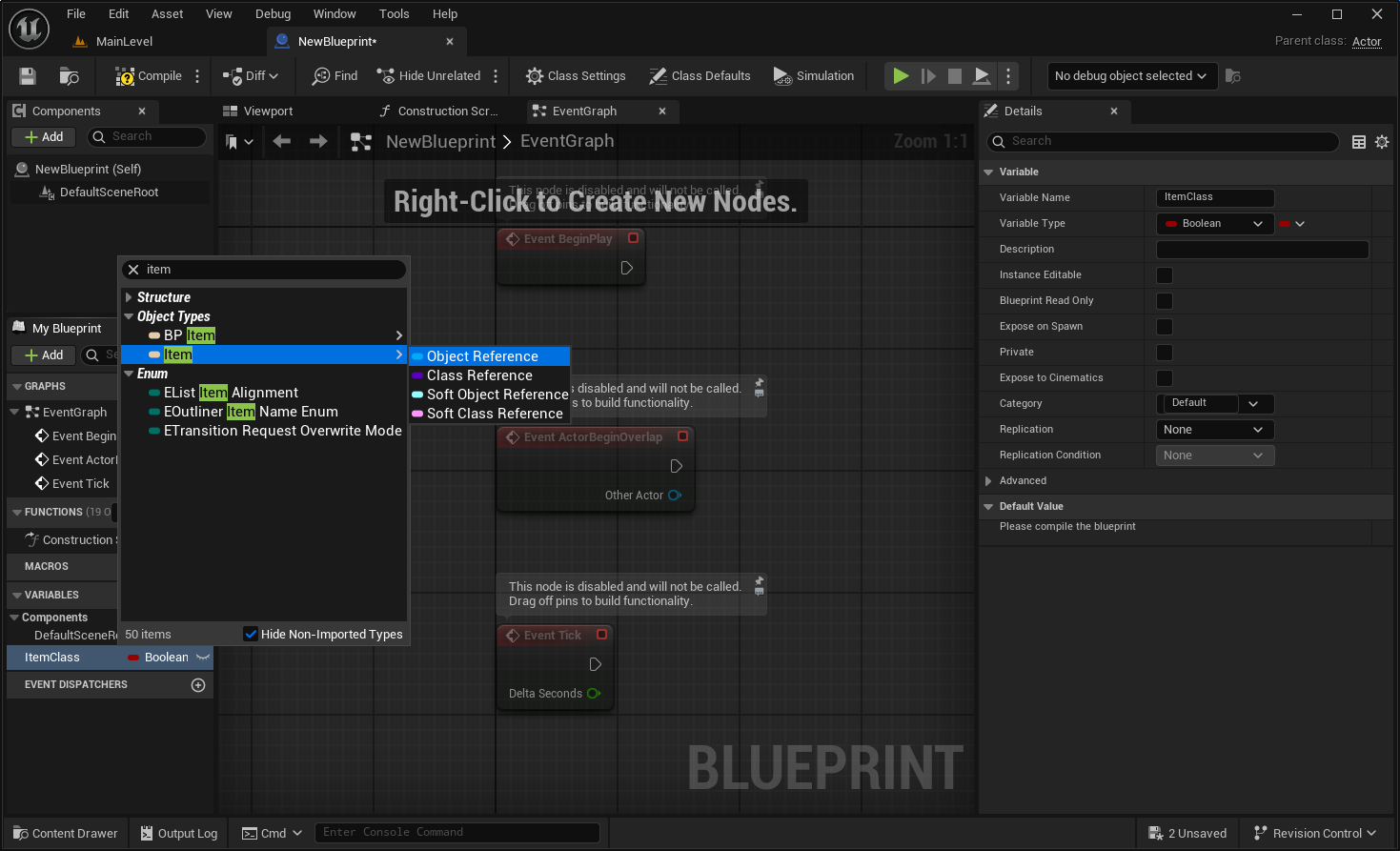Navigate forward in graph history
This screenshot has height=851, width=1400.
point(318,142)
